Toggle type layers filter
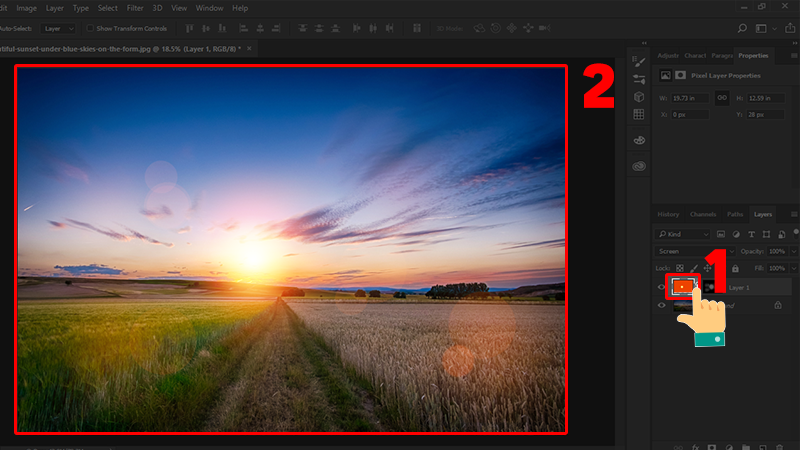 pos(751,234)
